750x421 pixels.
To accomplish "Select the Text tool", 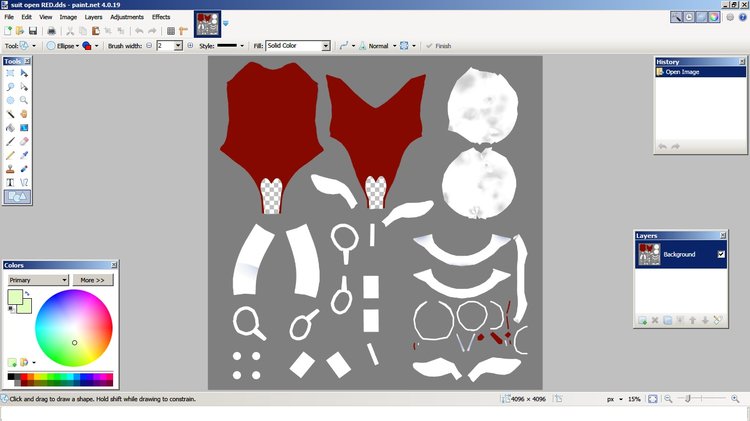I will [x=10, y=183].
